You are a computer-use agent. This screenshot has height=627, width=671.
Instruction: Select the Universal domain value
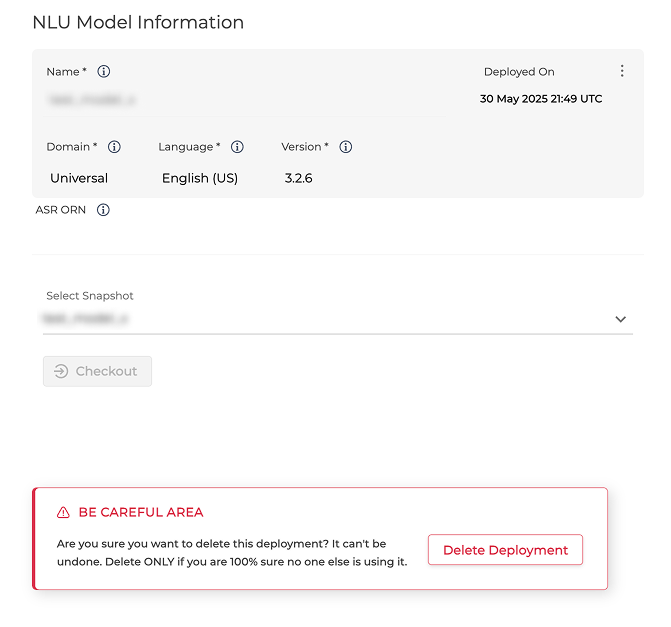[x=79, y=178]
